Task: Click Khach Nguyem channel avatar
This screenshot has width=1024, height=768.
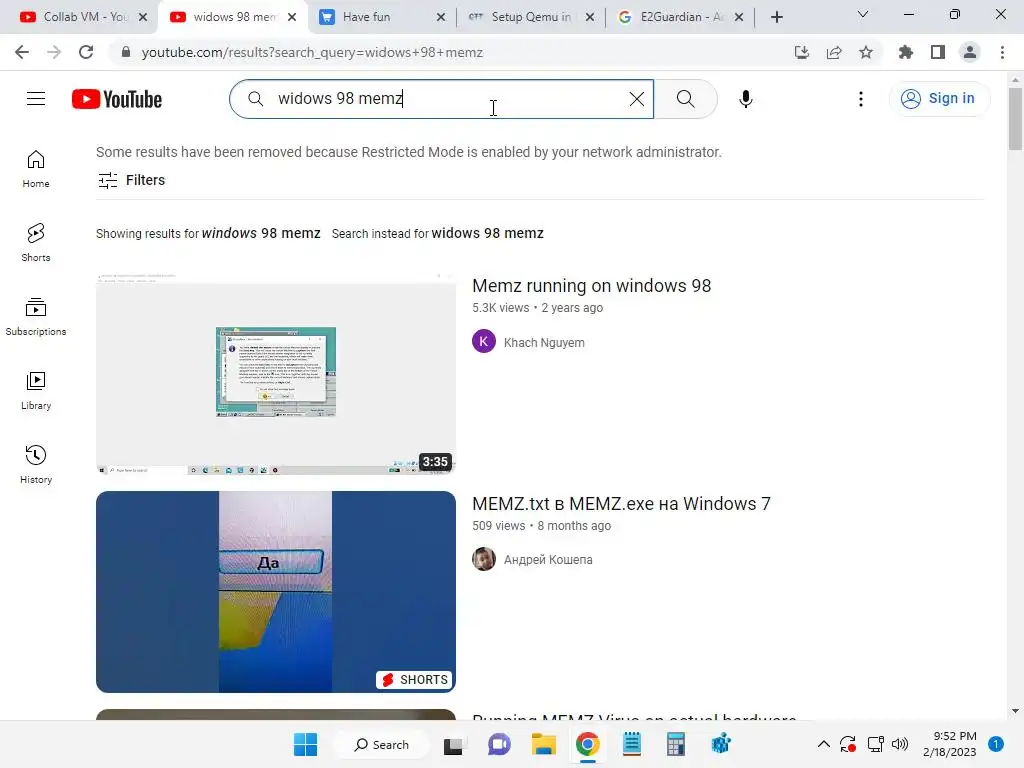Action: (484, 341)
